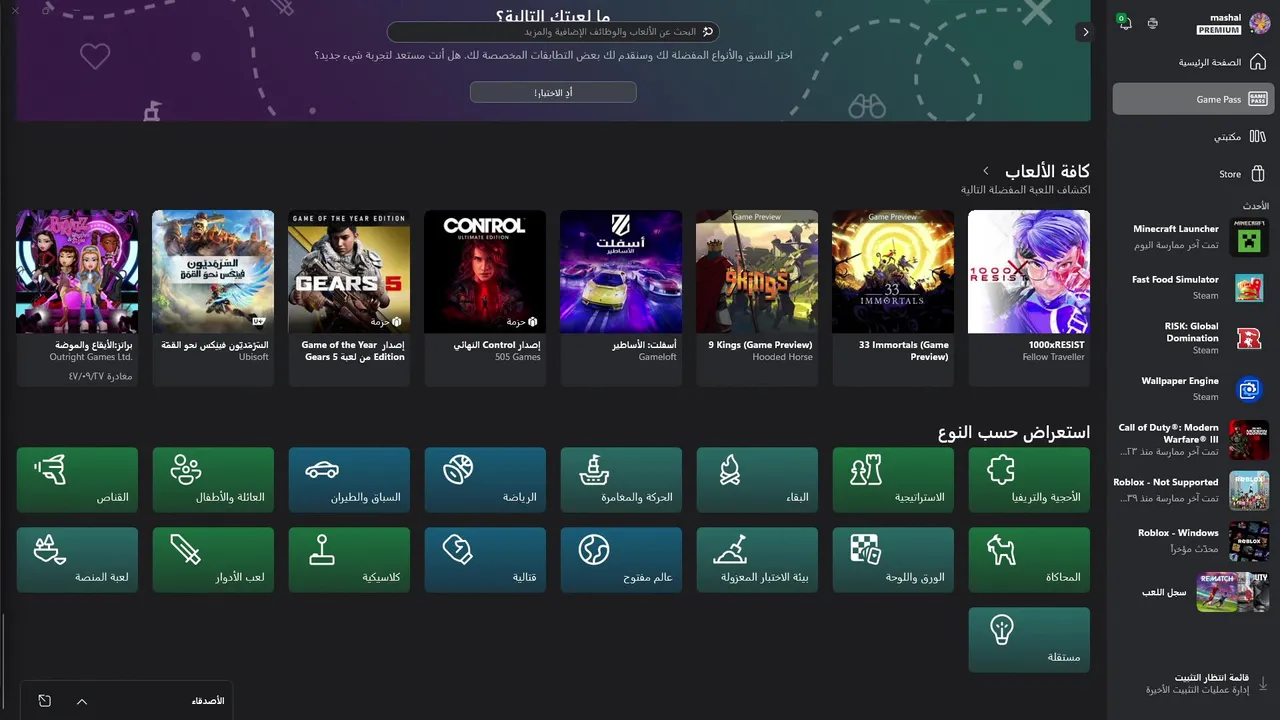Viewport: 1280px width, 720px height.
Task: Select the الأحجية والتريفيا puzzle genre tile
Action: pyautogui.click(x=1029, y=480)
